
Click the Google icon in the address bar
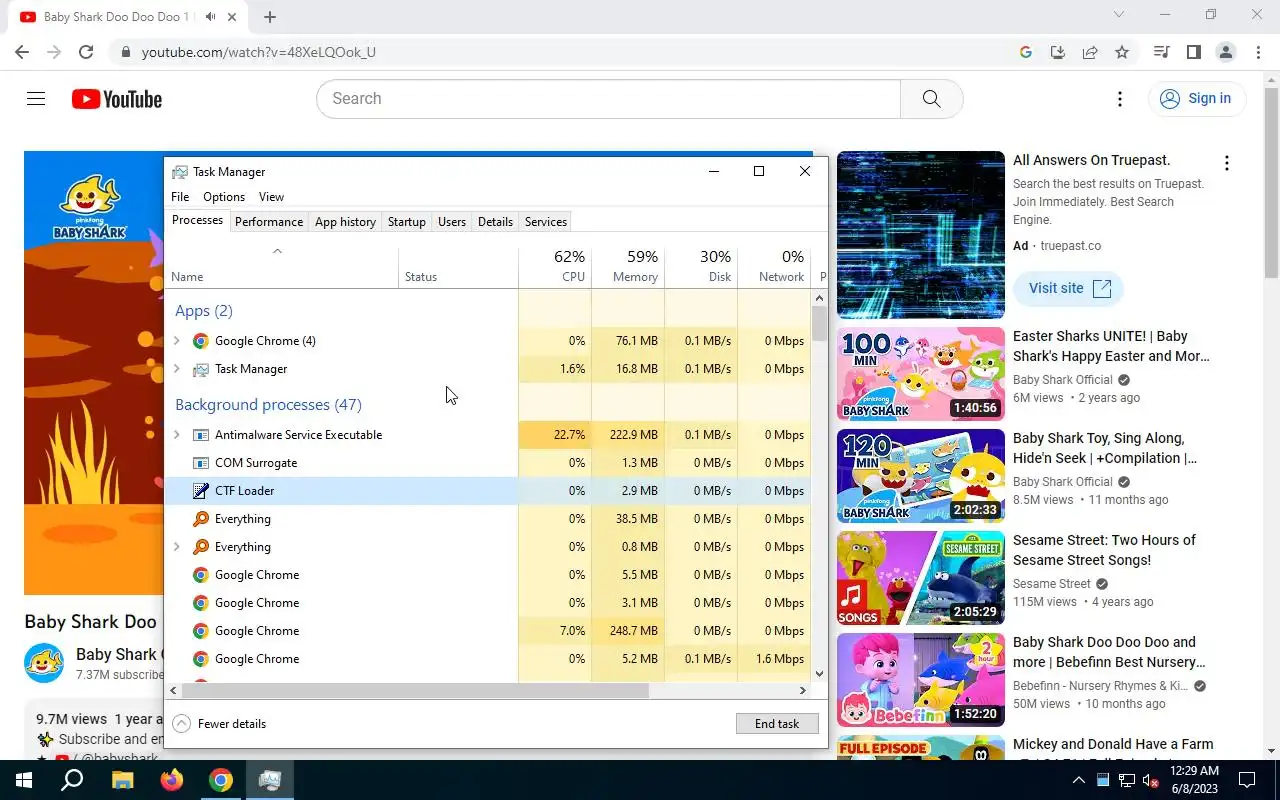(x=1026, y=52)
